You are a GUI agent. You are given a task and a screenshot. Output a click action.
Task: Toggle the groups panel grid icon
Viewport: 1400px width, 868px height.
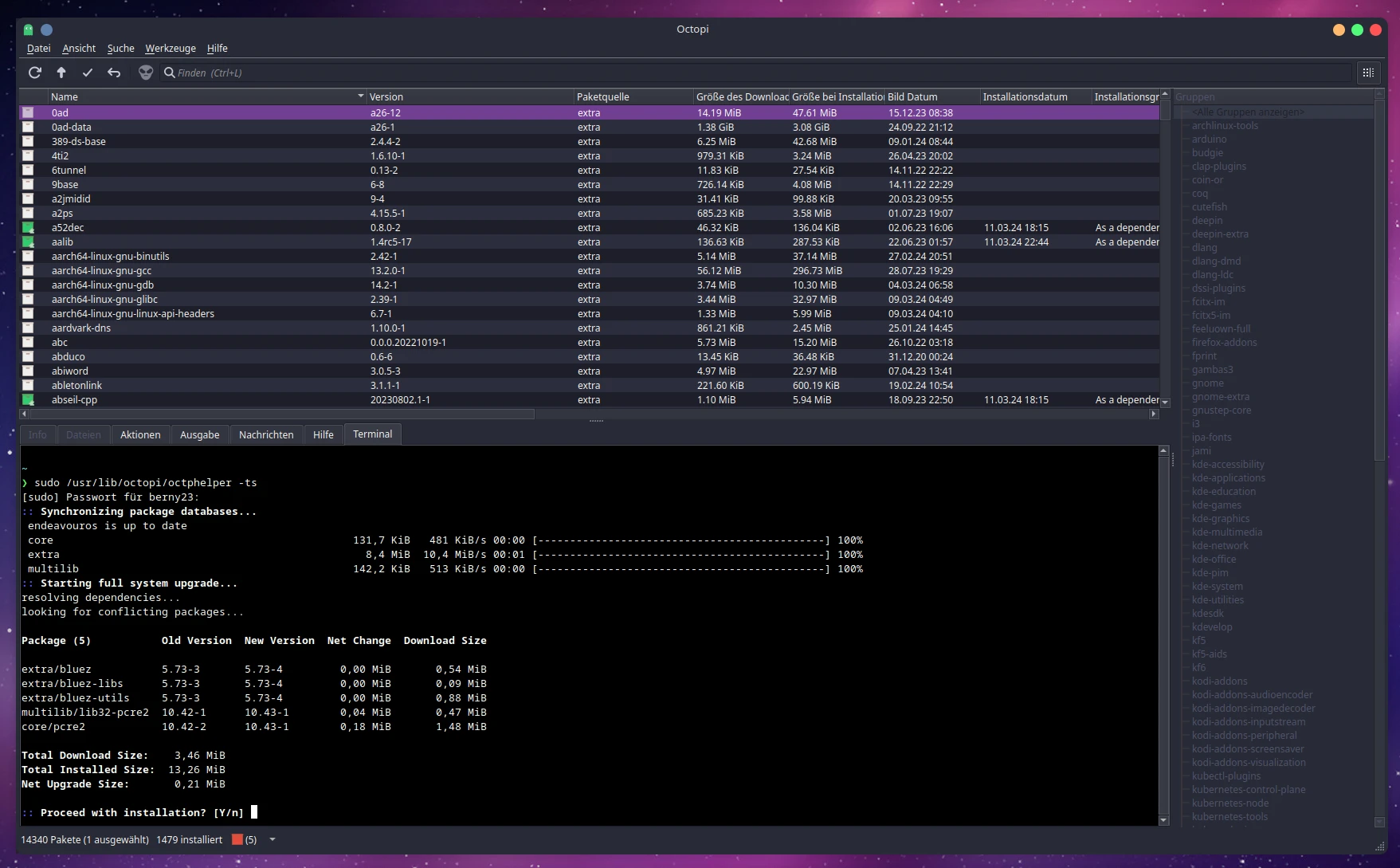click(x=1368, y=73)
